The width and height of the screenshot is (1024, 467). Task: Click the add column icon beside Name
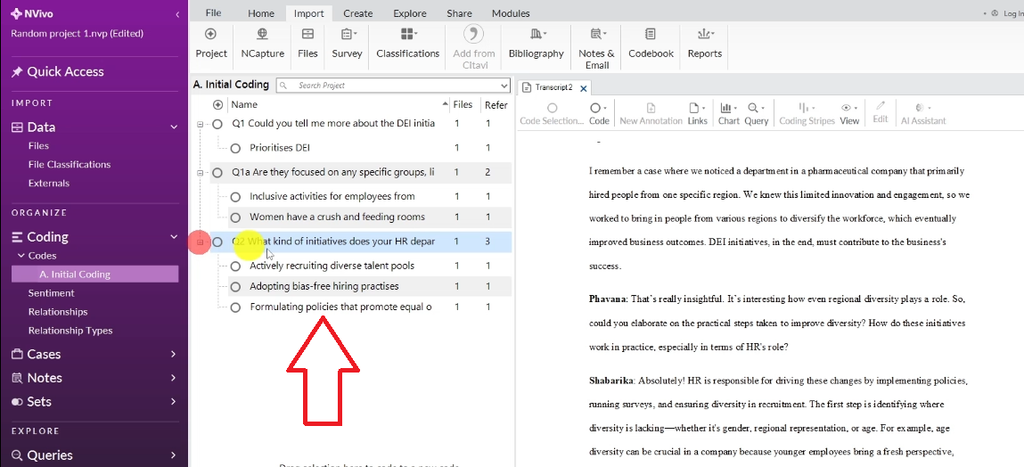coord(218,105)
